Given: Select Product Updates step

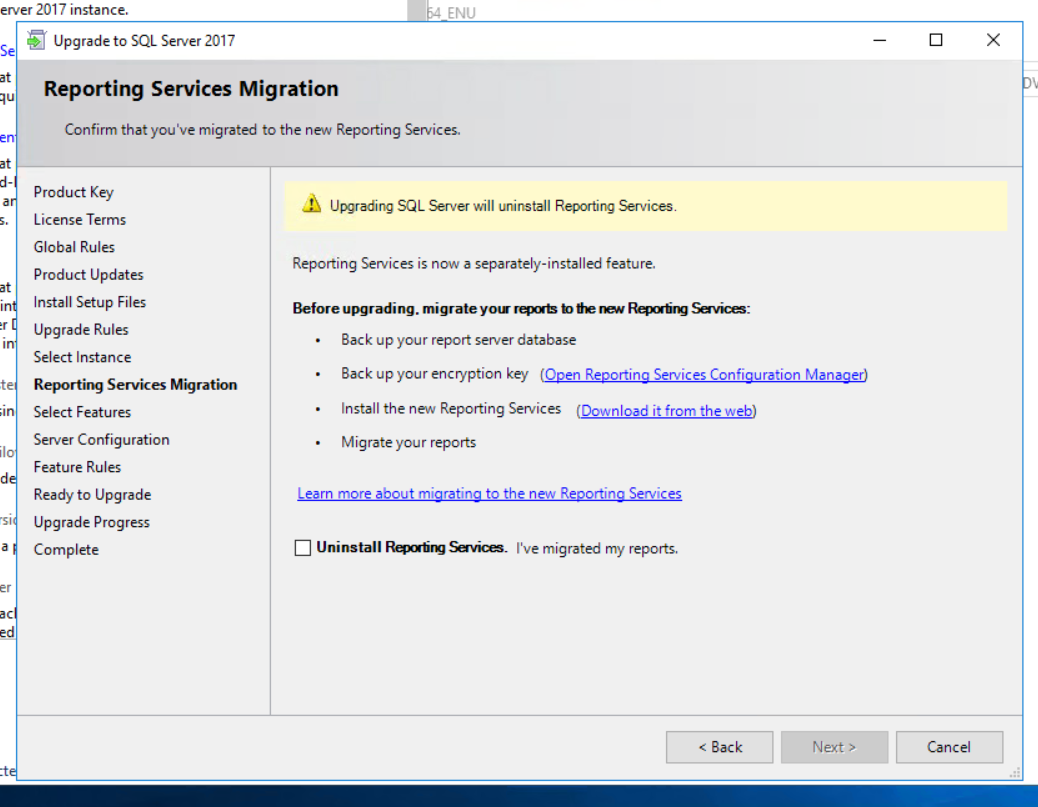Looking at the screenshot, I should coord(88,275).
